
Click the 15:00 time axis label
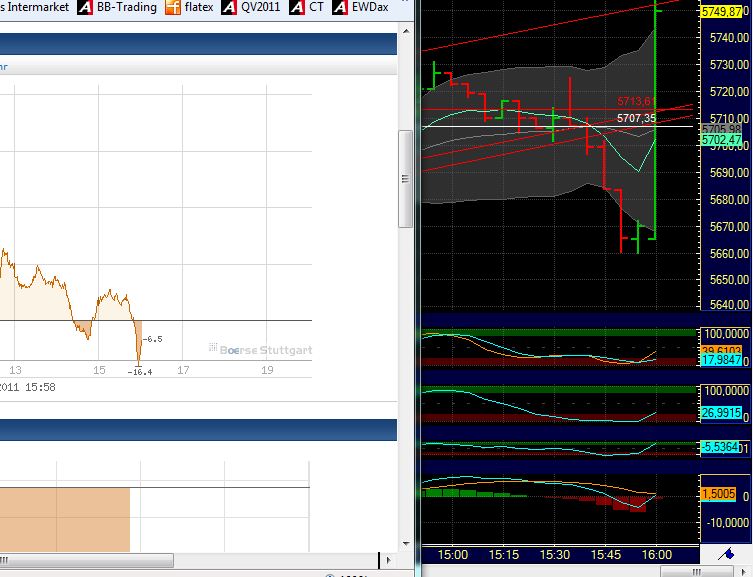[x=452, y=555]
